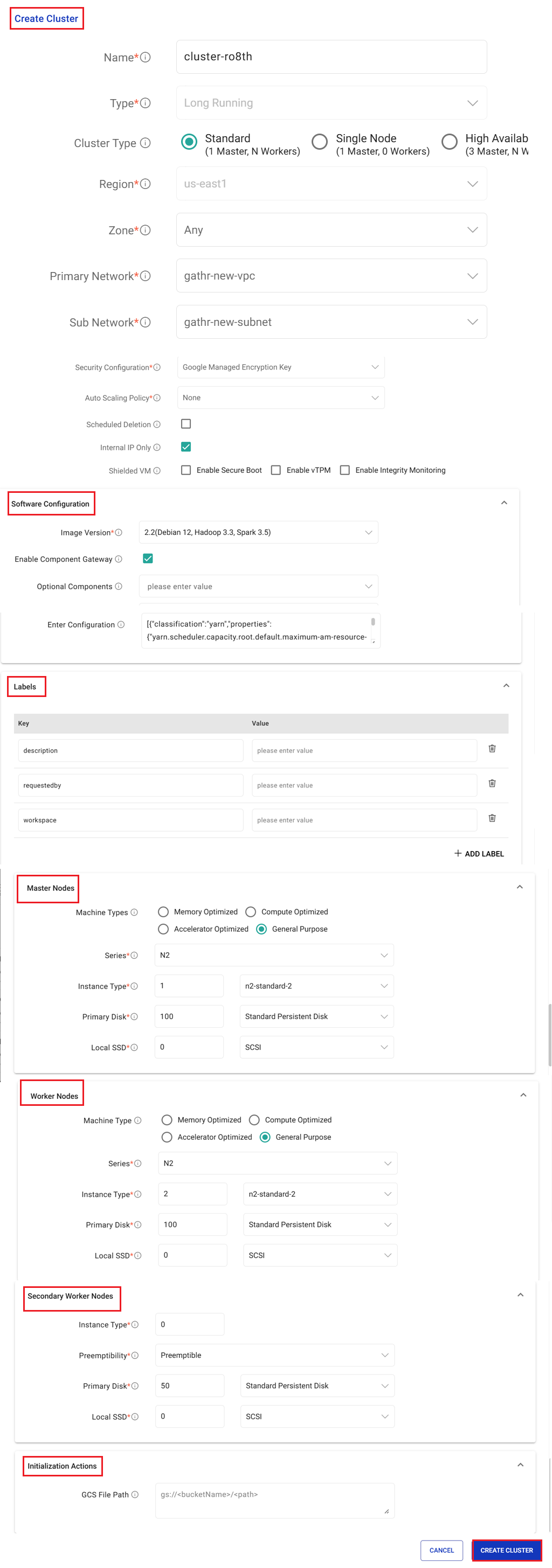Select Accelerator Optimized for Master Nodes

pyautogui.click(x=163, y=928)
